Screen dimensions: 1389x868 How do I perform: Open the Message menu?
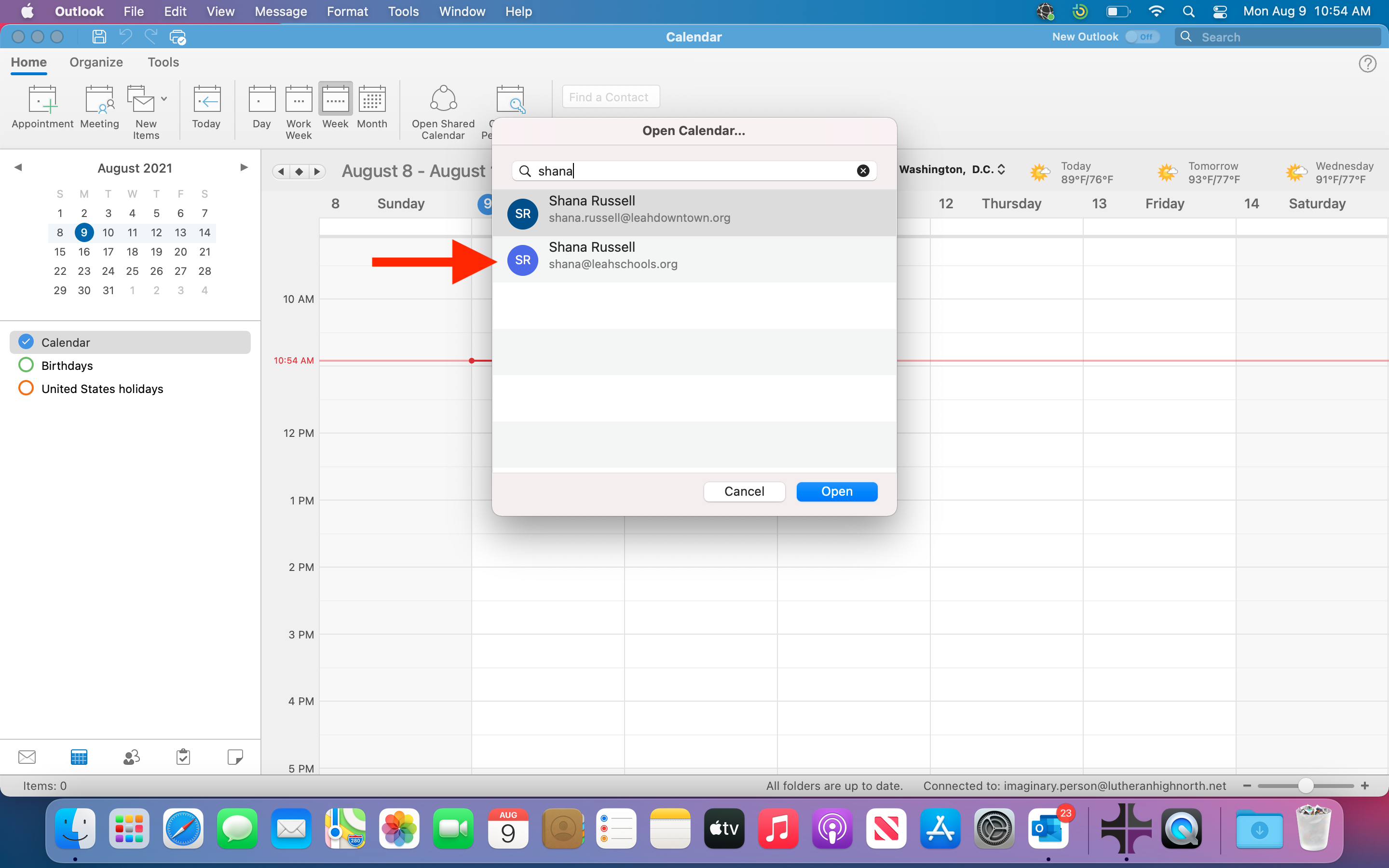click(281, 12)
